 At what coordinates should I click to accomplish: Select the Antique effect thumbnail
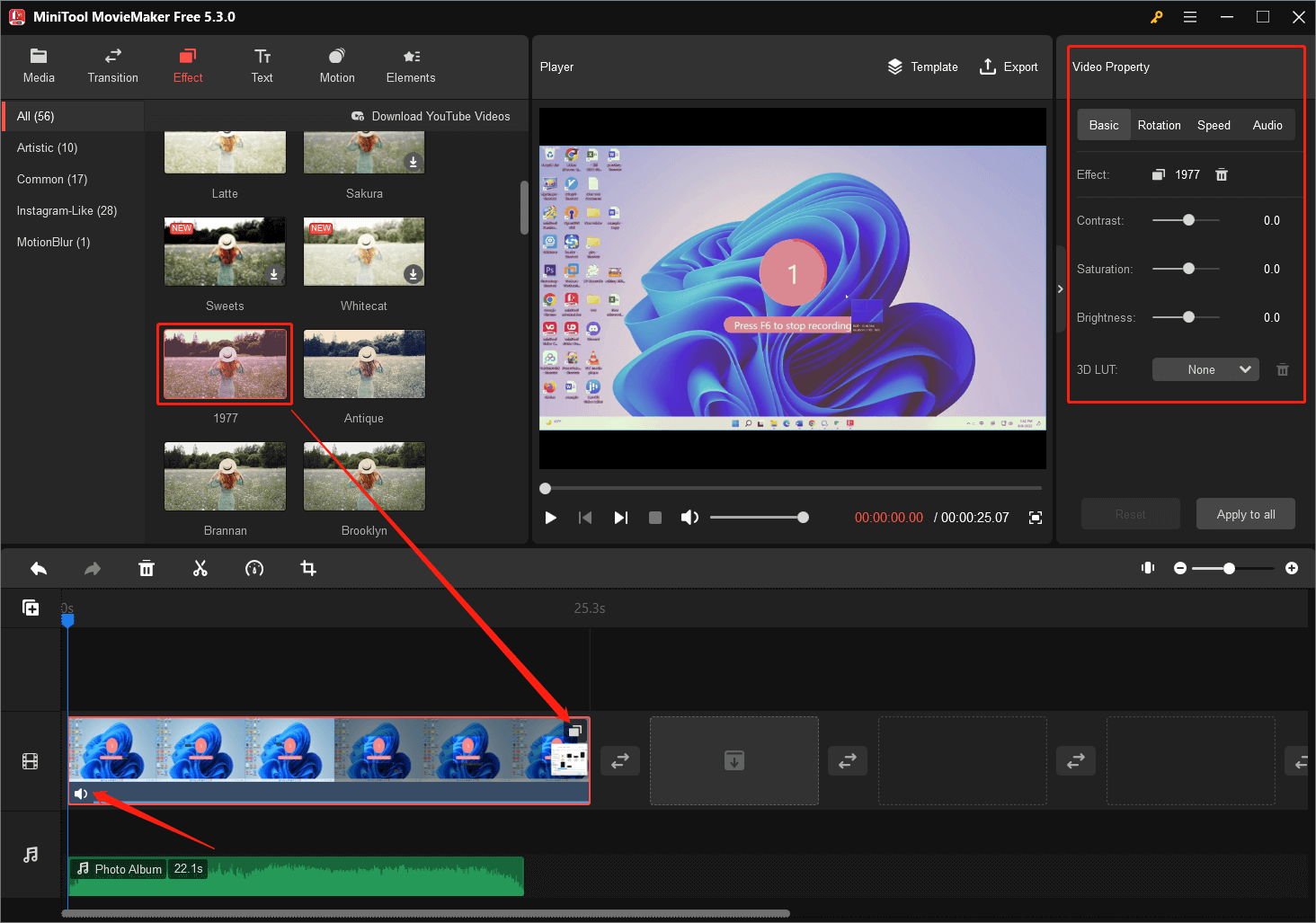pyautogui.click(x=364, y=364)
